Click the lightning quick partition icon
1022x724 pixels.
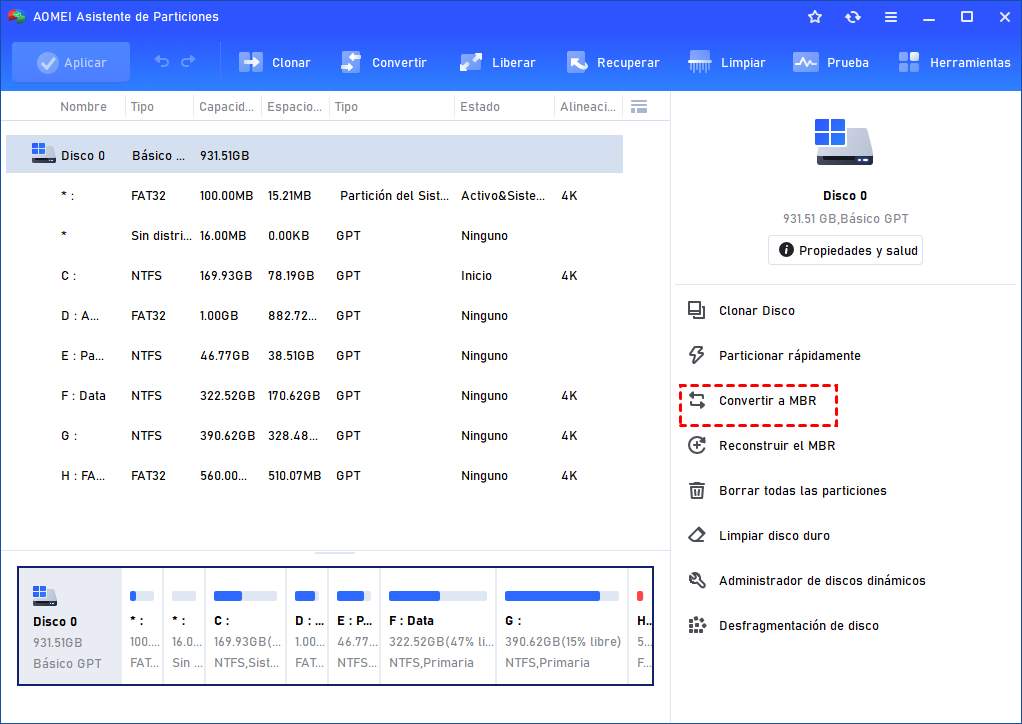[697, 355]
